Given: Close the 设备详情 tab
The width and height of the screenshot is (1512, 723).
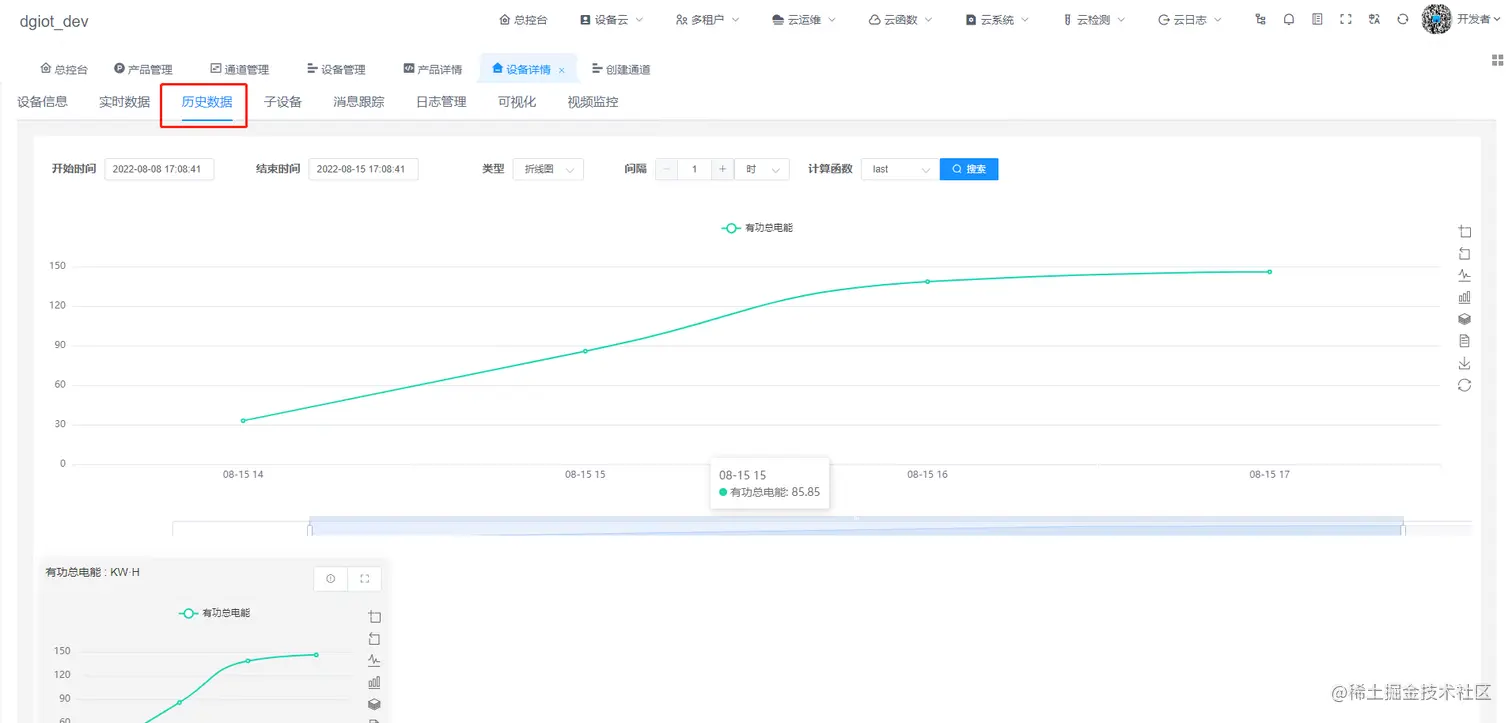Looking at the screenshot, I should click(562, 70).
